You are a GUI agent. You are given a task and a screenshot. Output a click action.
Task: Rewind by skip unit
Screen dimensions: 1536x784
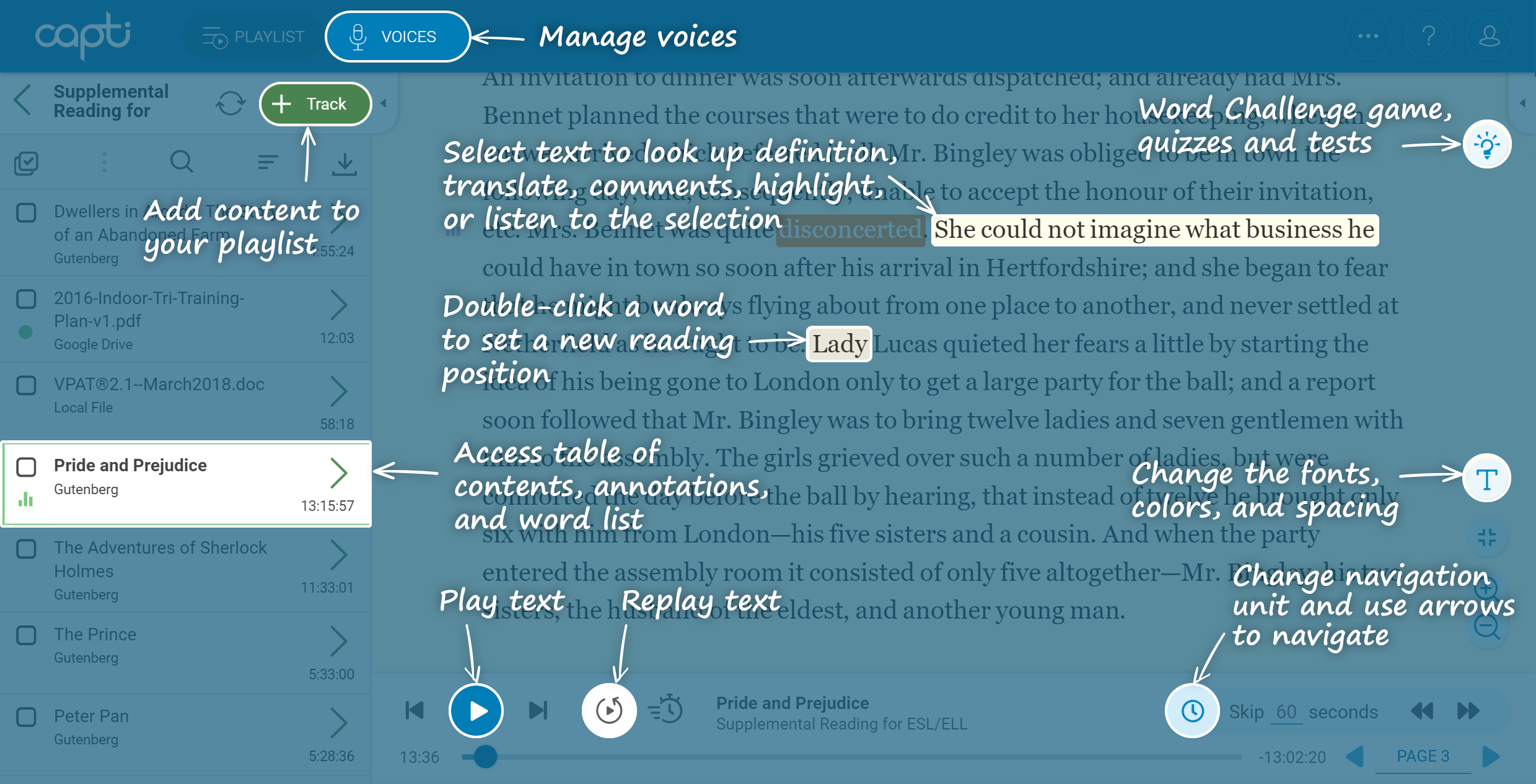coord(1422,711)
